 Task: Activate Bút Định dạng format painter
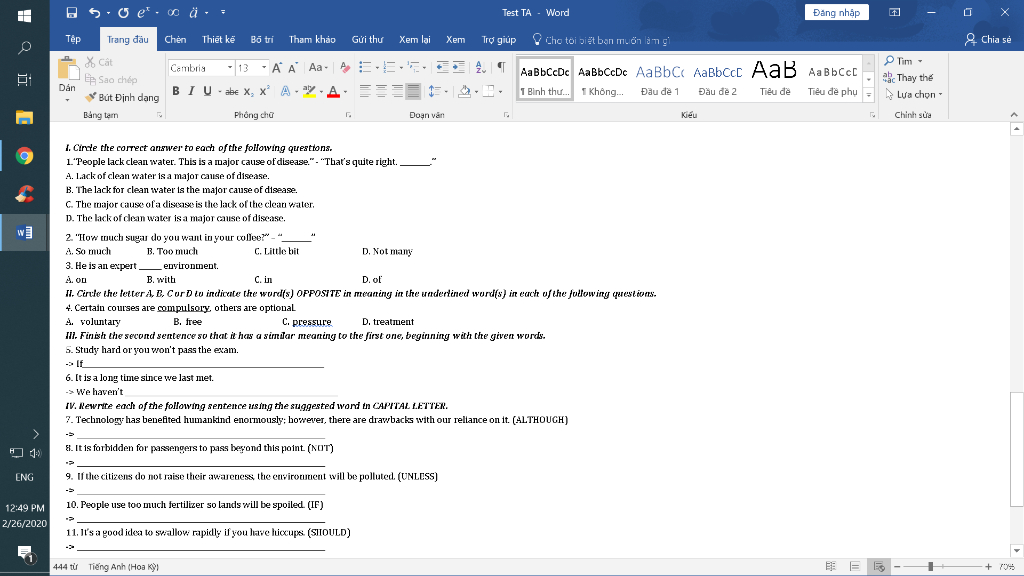122,97
